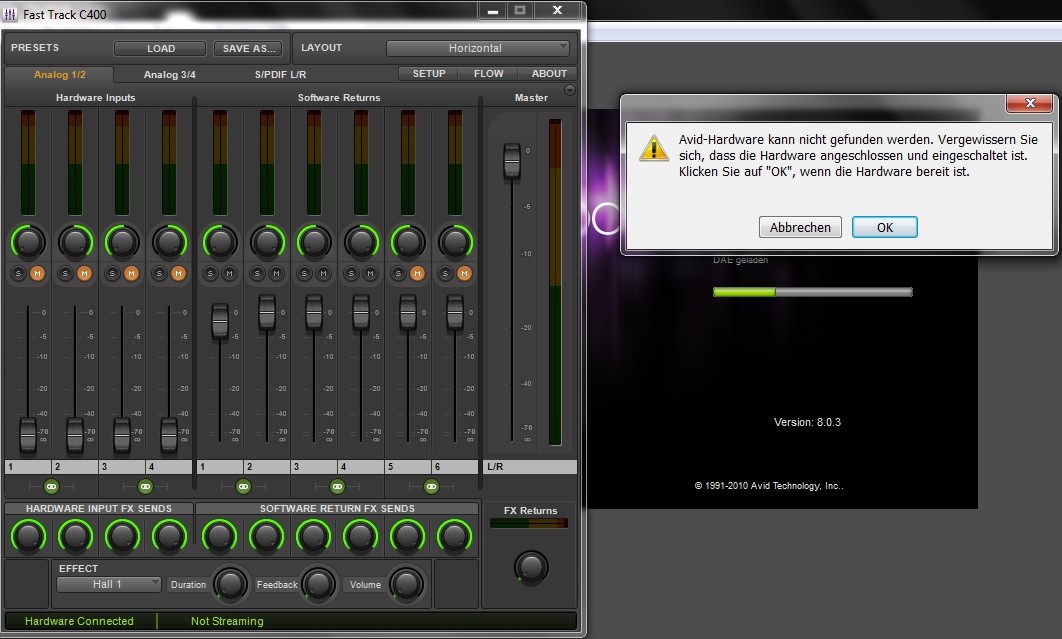
Task: Solo Software Return channel 5
Action: click(x=398, y=273)
